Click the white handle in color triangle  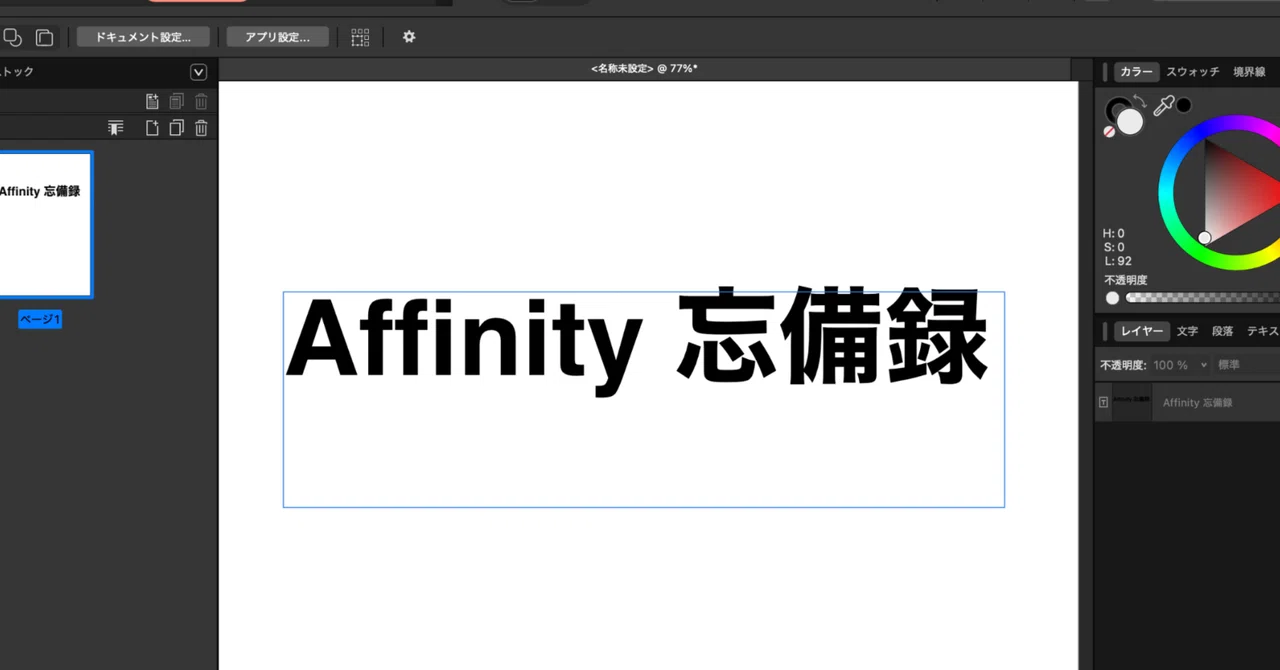[x=1204, y=237]
